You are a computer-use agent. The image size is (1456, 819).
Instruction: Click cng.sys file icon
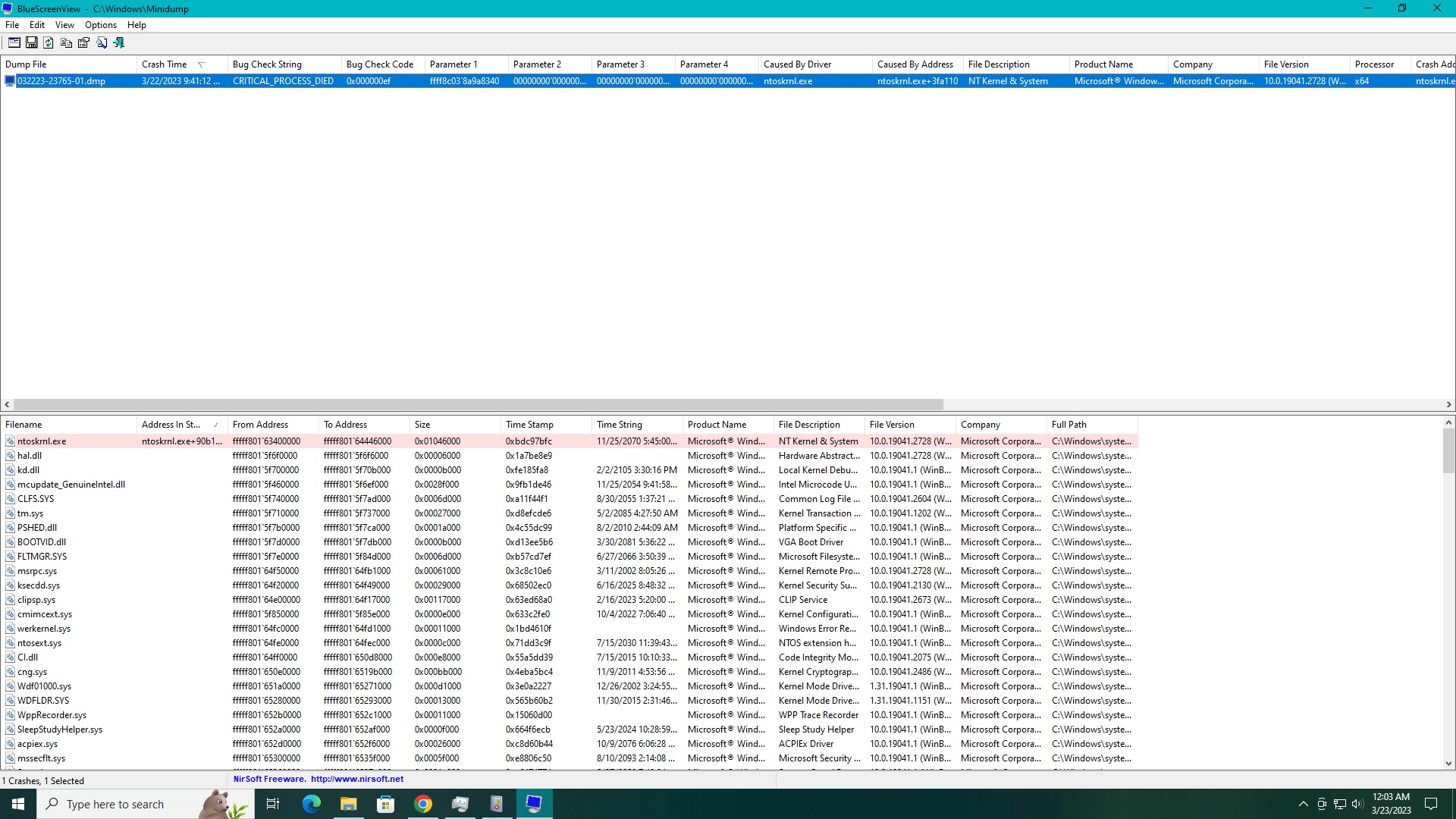point(11,672)
